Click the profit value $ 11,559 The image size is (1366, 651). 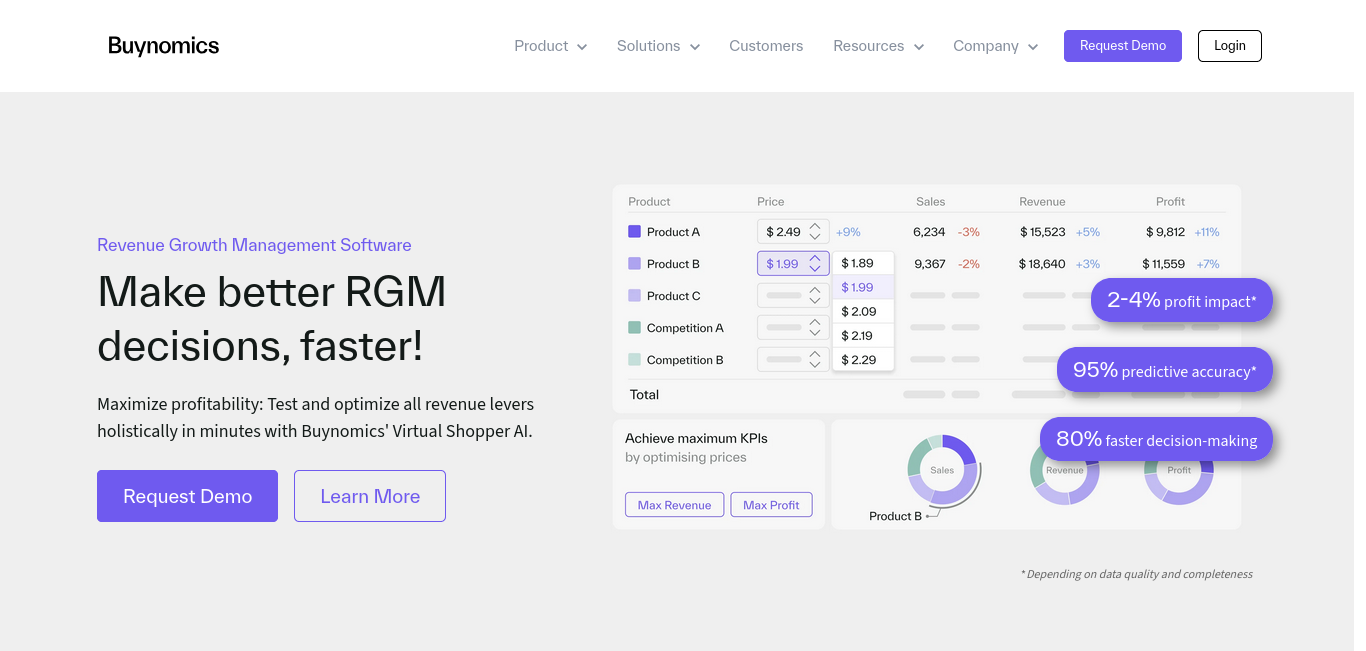[1165, 264]
